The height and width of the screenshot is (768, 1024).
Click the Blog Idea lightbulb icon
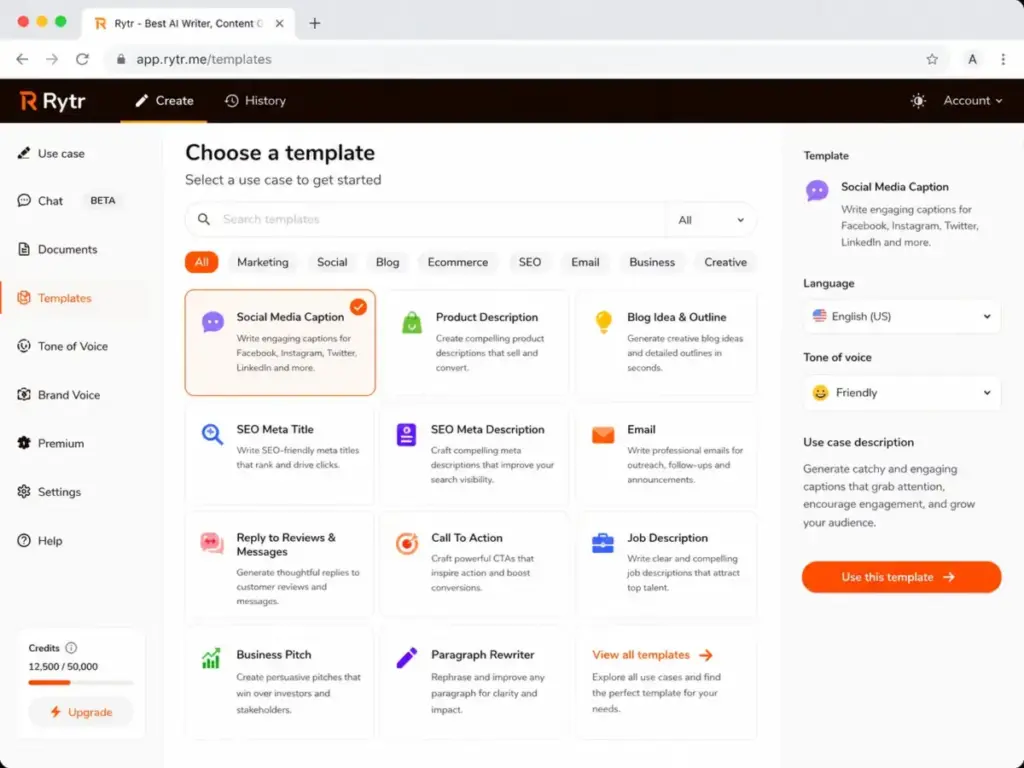[603, 321]
